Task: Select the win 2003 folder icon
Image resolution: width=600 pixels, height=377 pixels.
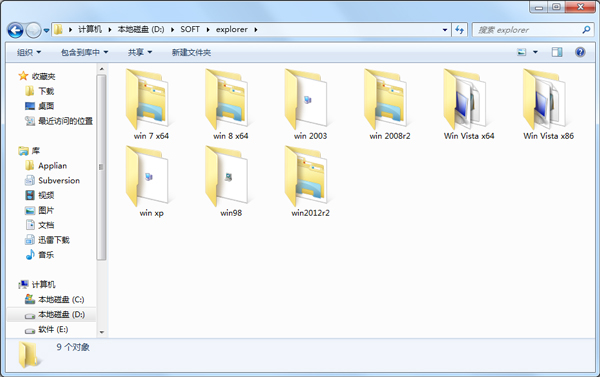Action: point(307,99)
